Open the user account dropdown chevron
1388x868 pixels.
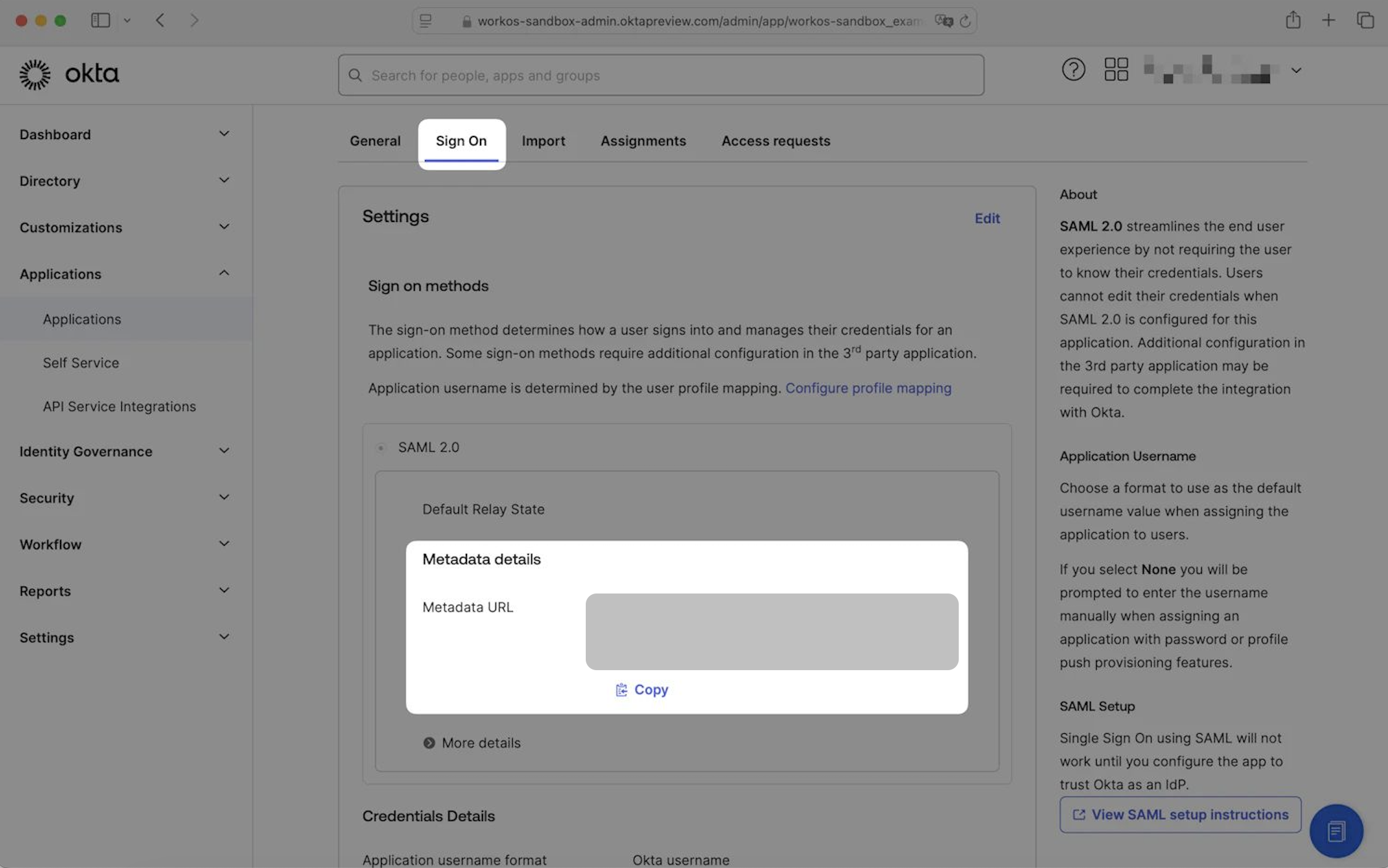coord(1296,70)
